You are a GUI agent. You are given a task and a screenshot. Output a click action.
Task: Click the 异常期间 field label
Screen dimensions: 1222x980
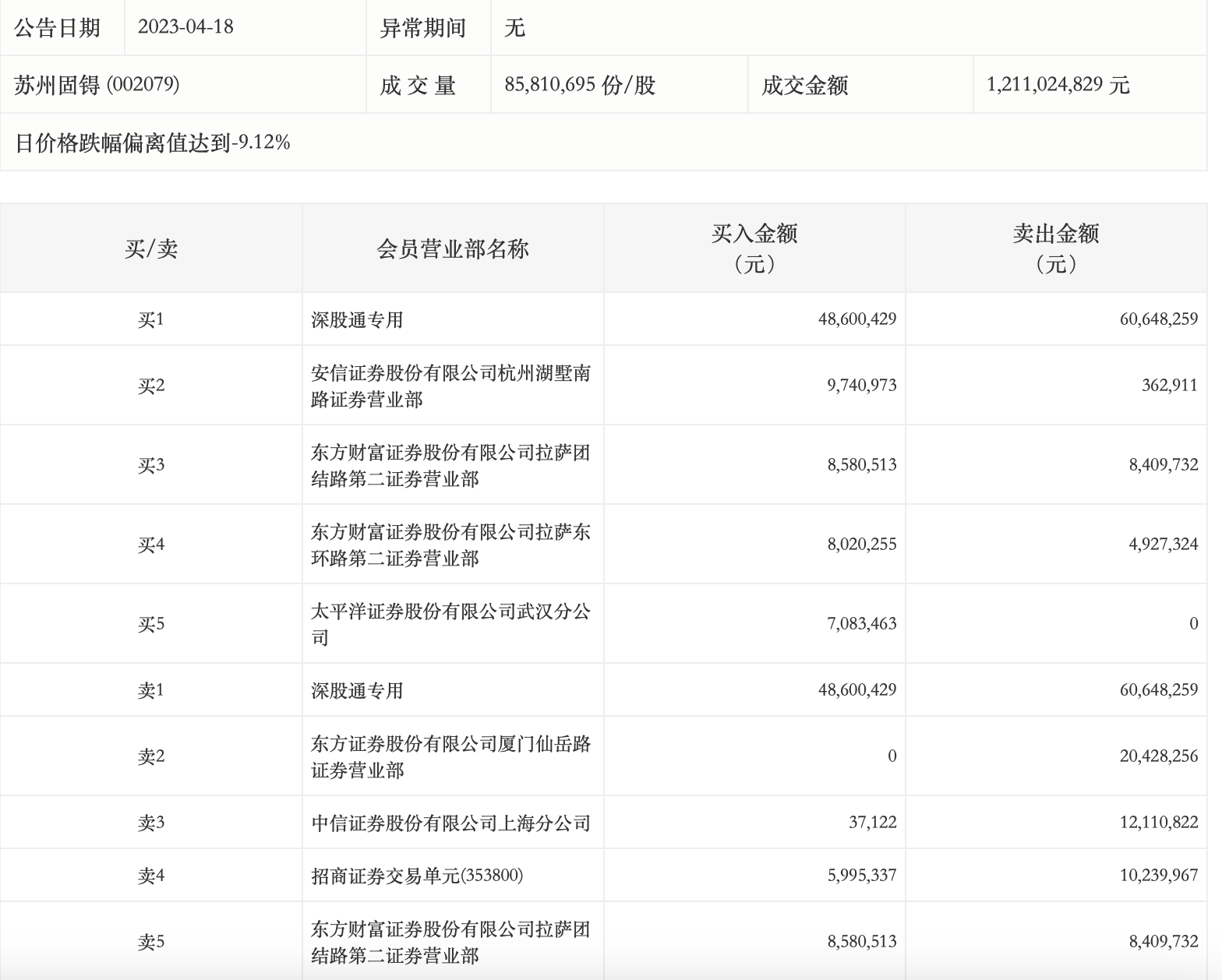(422, 28)
